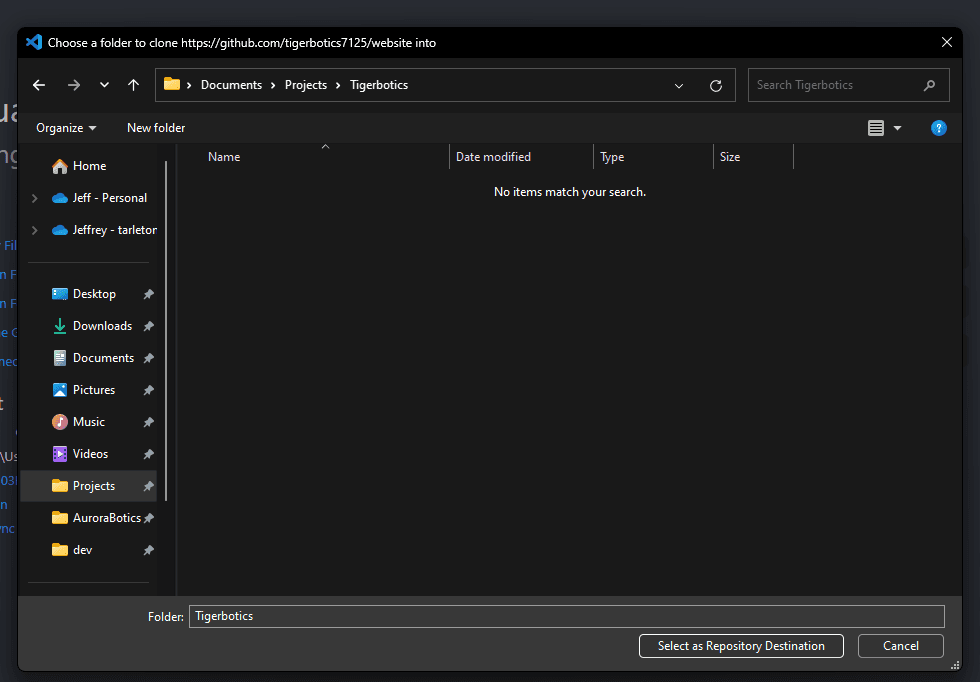
Task: Open the recent locations dropdown
Action: (x=104, y=85)
